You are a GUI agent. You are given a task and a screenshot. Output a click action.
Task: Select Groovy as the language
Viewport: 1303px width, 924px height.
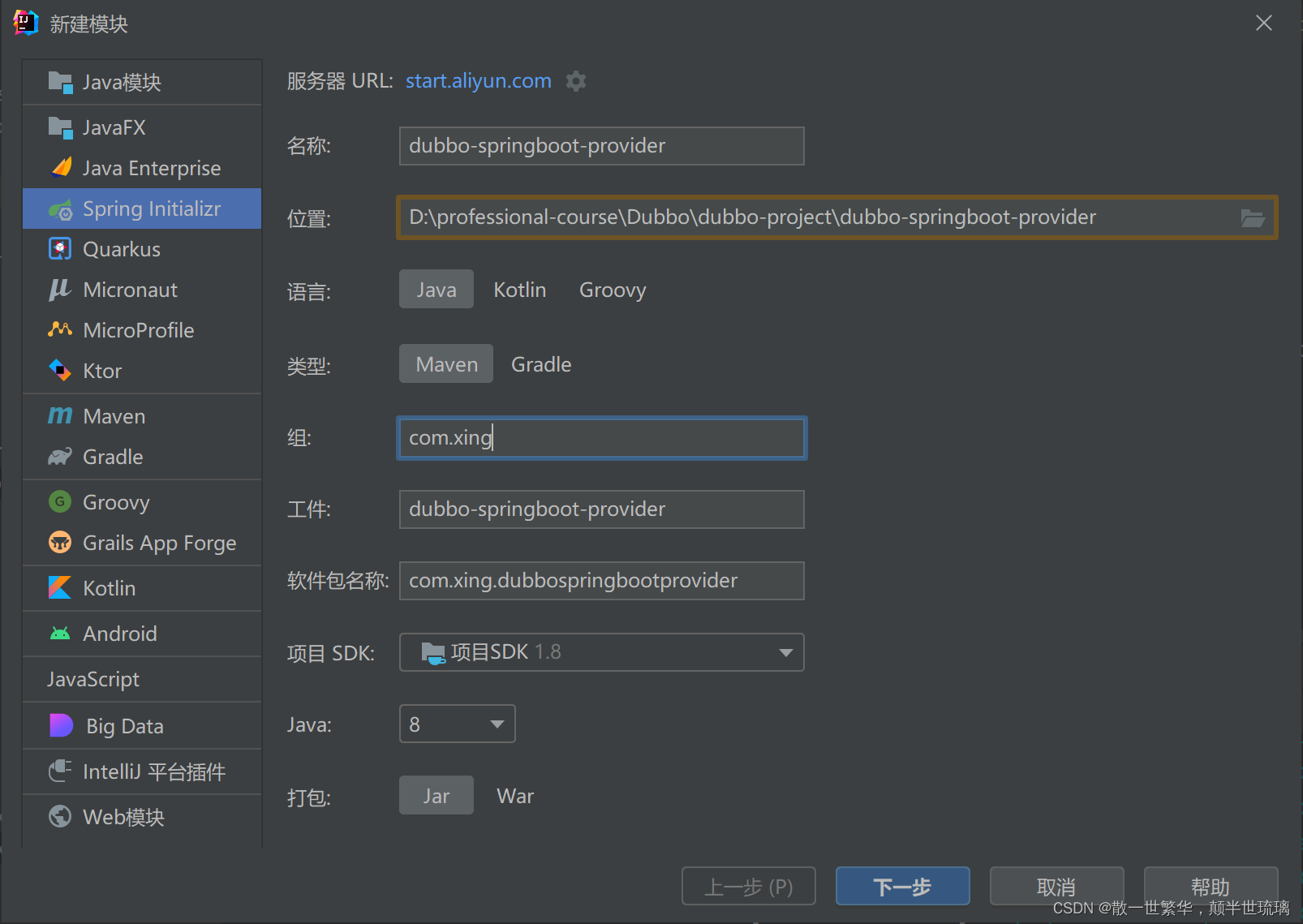click(x=613, y=290)
